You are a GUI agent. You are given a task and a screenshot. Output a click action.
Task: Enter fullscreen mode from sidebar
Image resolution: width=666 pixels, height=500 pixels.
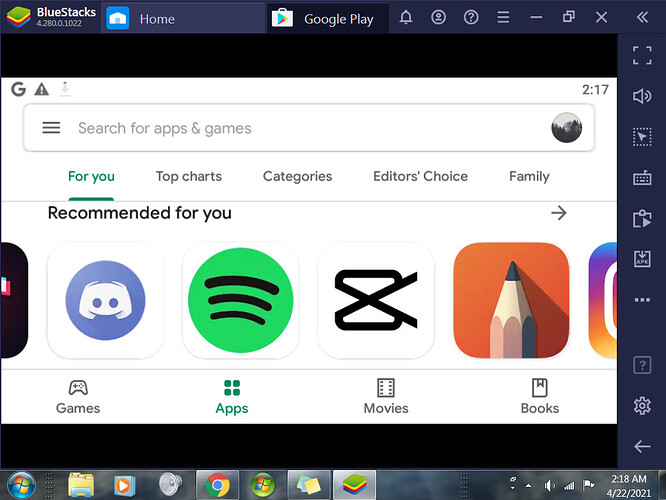point(642,55)
